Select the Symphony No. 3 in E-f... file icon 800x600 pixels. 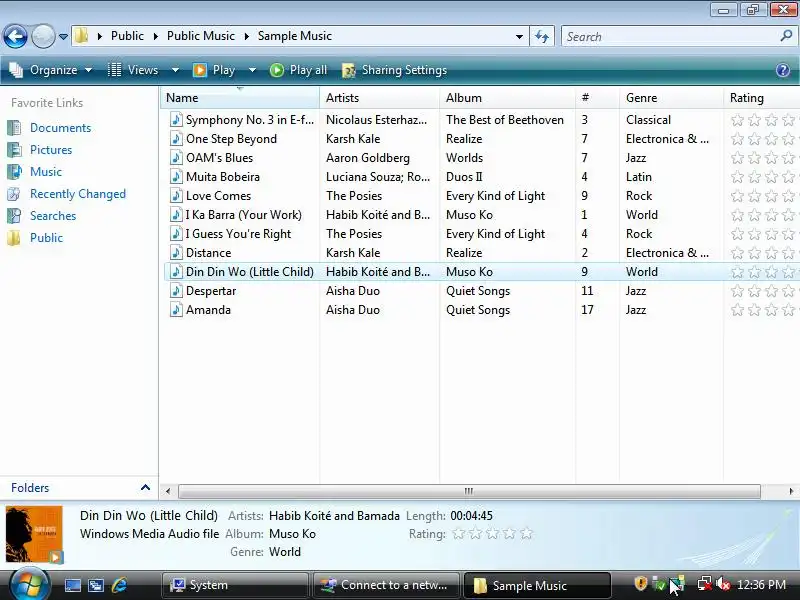coord(176,119)
